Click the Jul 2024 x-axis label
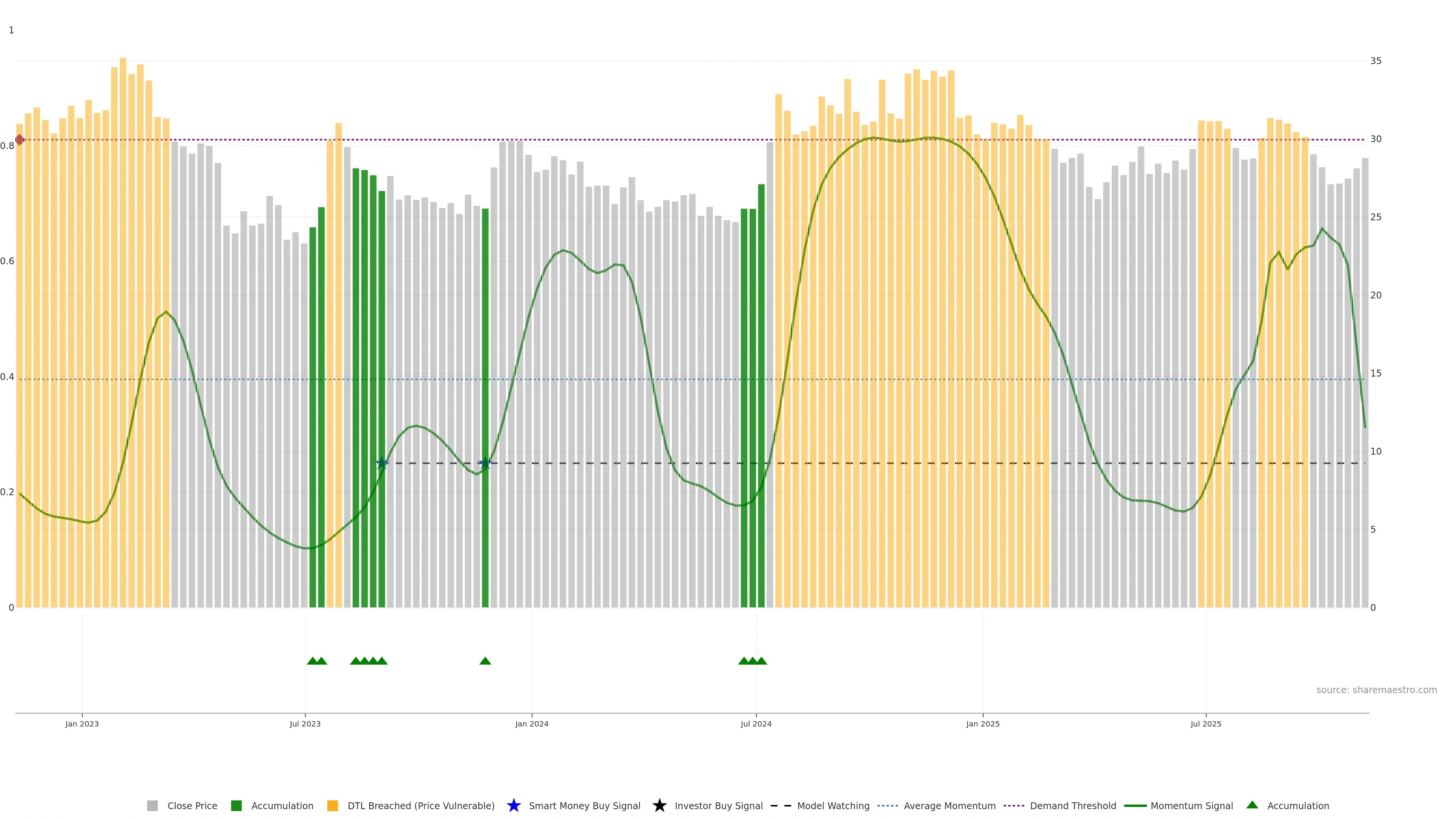 [756, 723]
